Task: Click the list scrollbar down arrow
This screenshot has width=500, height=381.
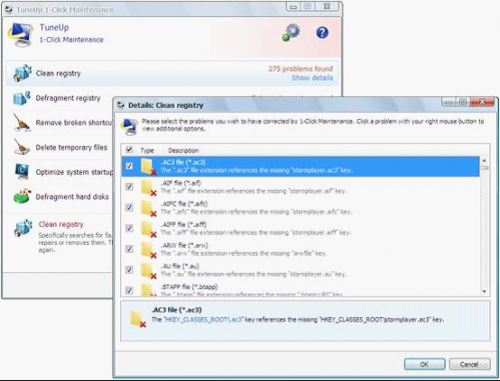Action: point(484,291)
